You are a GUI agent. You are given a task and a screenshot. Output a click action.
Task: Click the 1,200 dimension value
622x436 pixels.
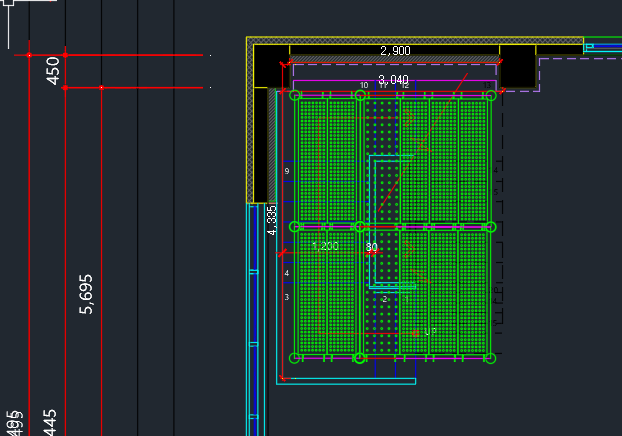pyautogui.click(x=325, y=246)
